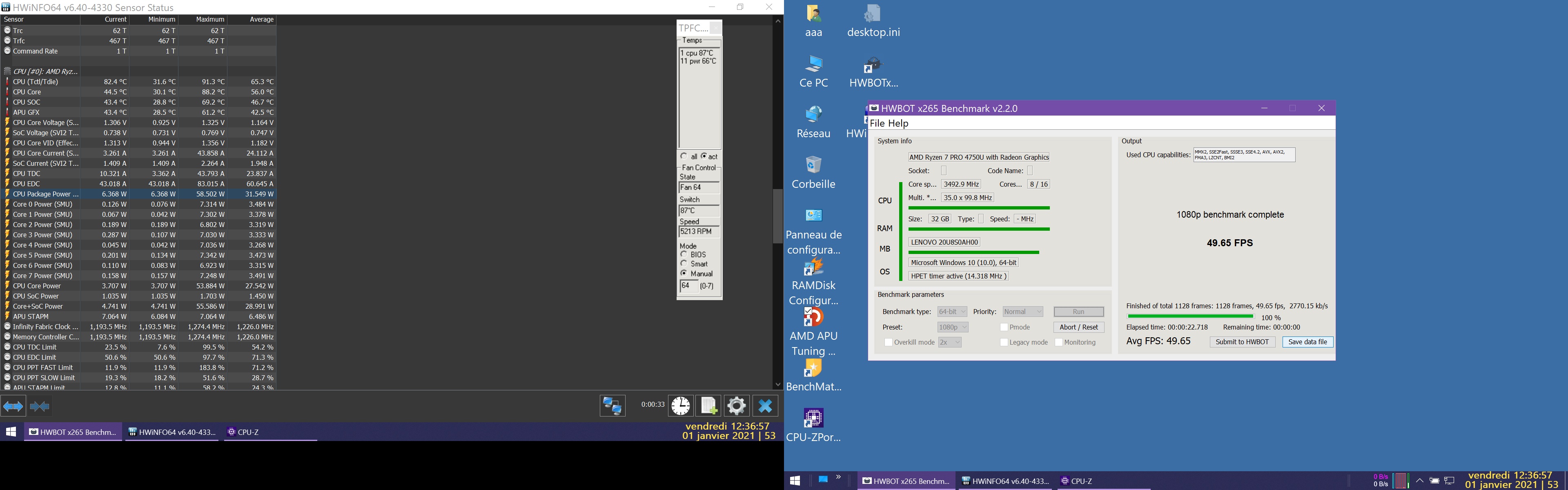
Task: Click APU STAPM sensor row
Action: click(139, 316)
